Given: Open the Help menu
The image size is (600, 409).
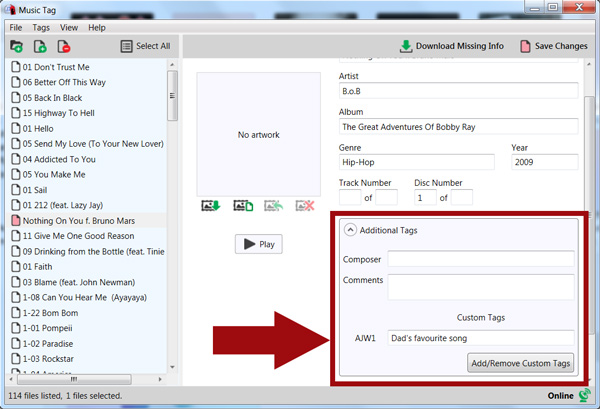Looking at the screenshot, I should tap(97, 28).
